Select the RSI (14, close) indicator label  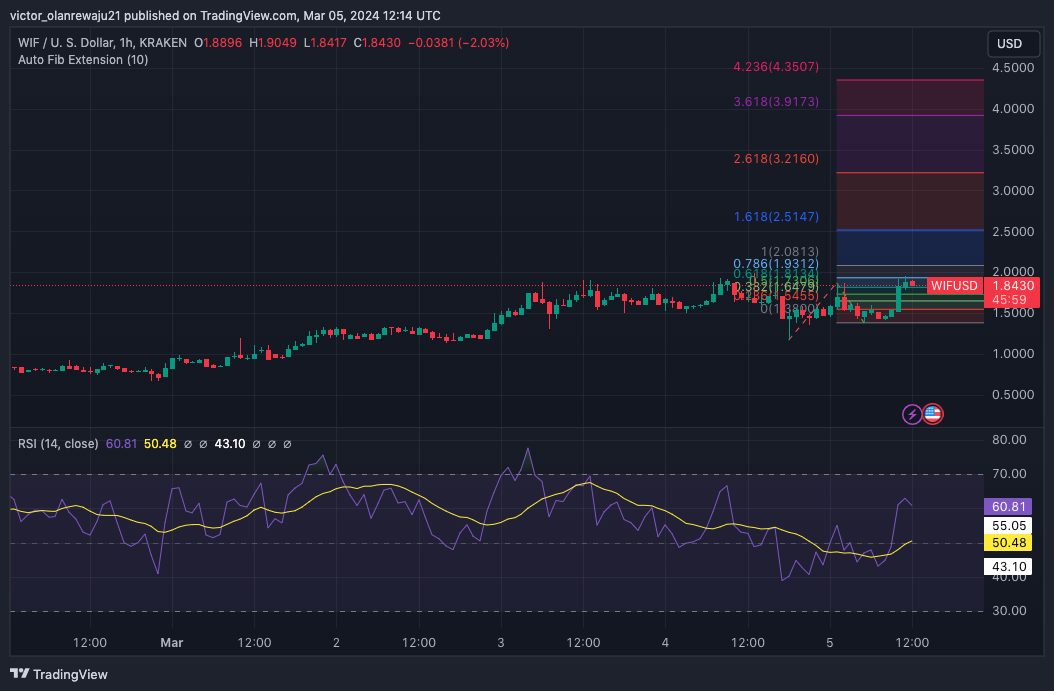(x=58, y=444)
